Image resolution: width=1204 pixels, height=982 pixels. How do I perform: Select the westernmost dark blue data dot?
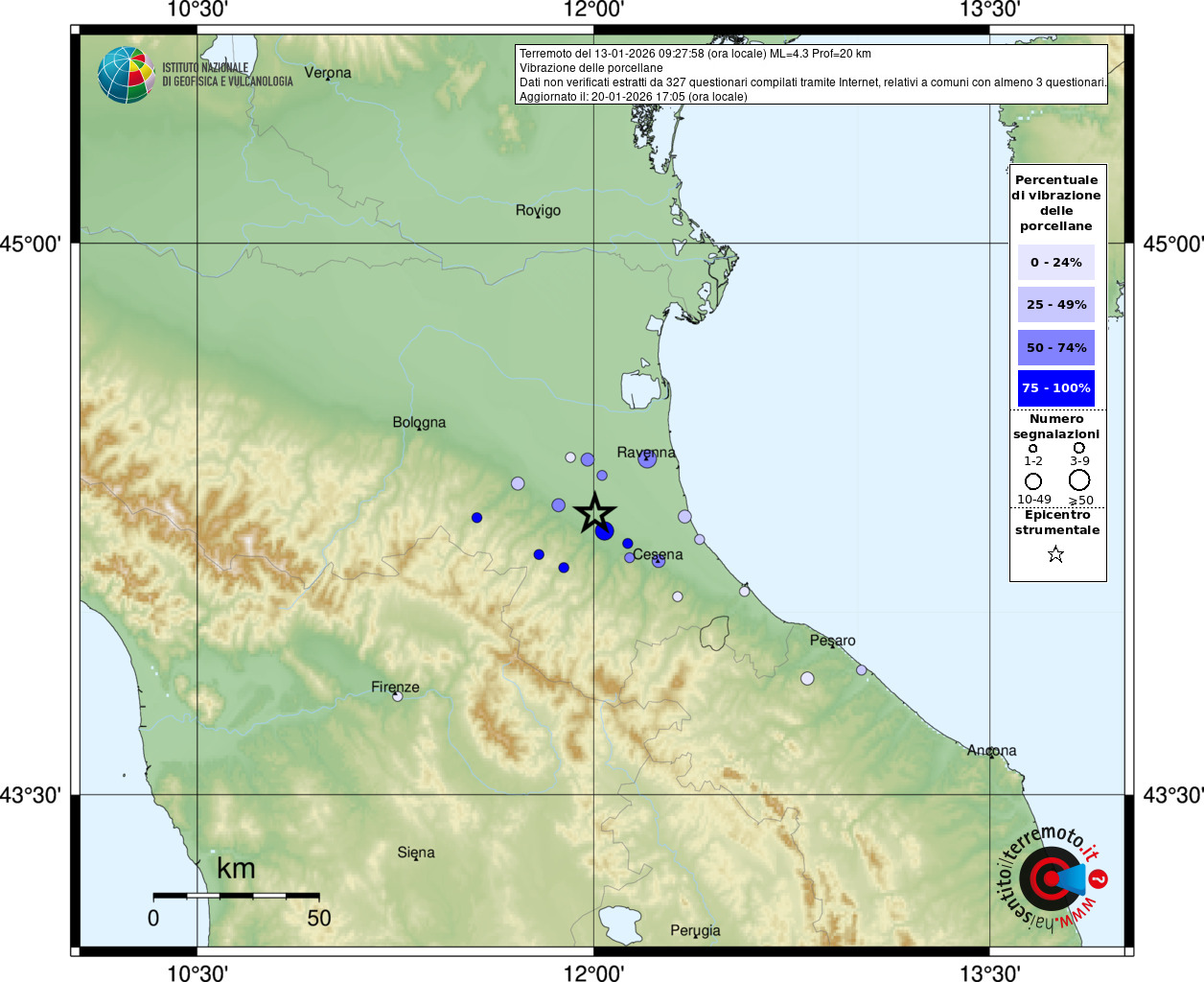coord(476,518)
